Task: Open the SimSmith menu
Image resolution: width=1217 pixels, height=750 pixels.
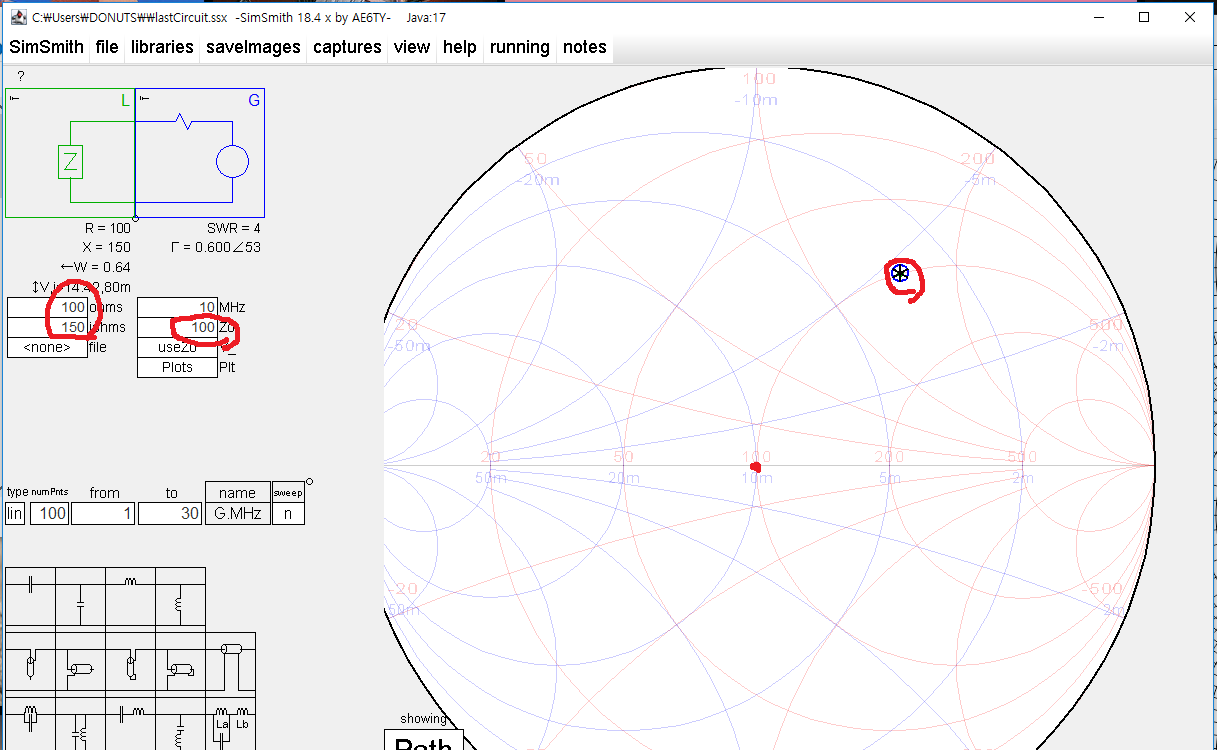Action: 47,47
